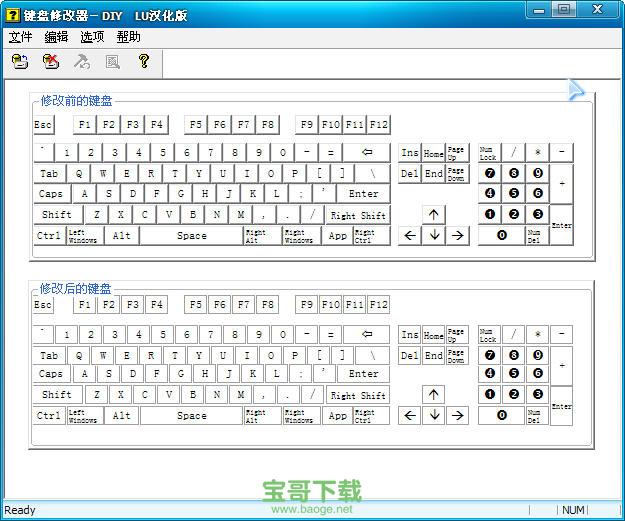Select Del key on the 修改后 keyboard
Image resolution: width=625 pixels, height=521 pixels.
point(410,355)
